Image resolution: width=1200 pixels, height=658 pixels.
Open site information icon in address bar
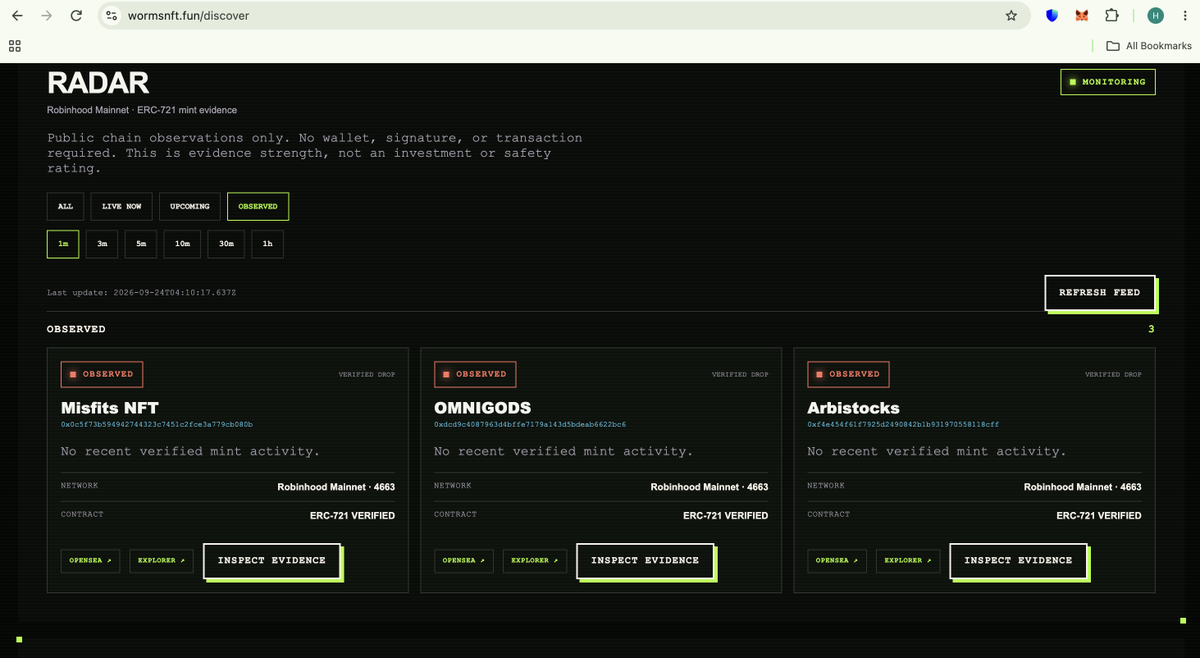(x=112, y=16)
